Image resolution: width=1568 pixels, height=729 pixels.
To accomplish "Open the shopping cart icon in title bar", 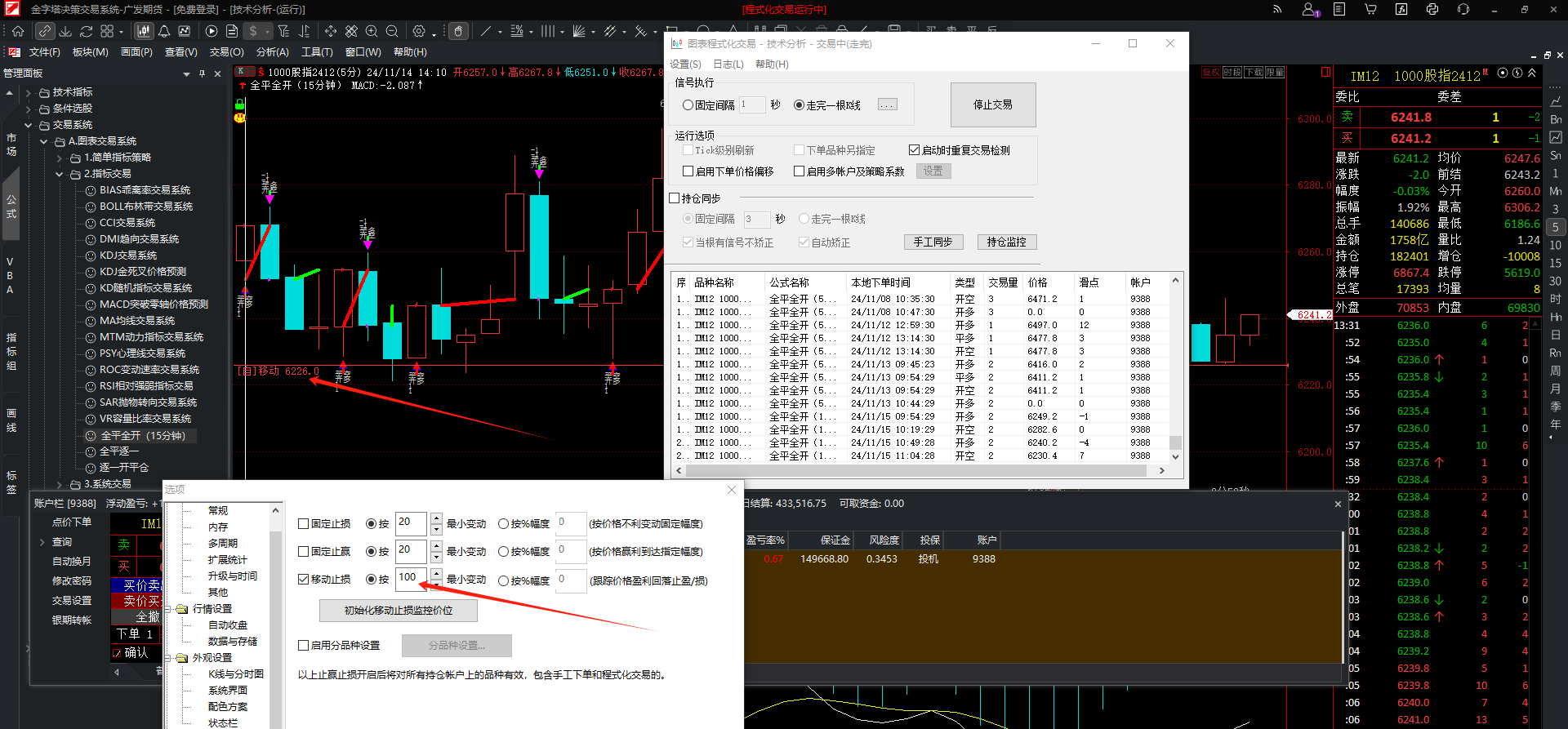I will coord(1370,9).
